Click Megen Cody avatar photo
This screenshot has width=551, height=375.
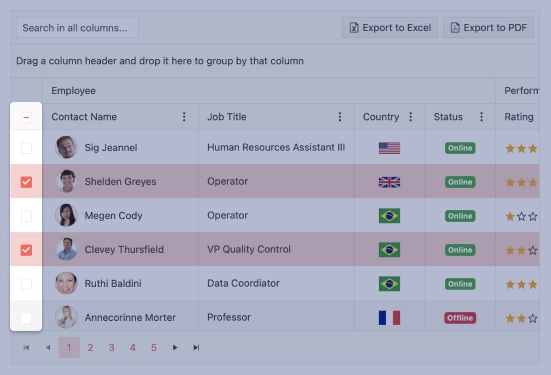pyautogui.click(x=66, y=215)
